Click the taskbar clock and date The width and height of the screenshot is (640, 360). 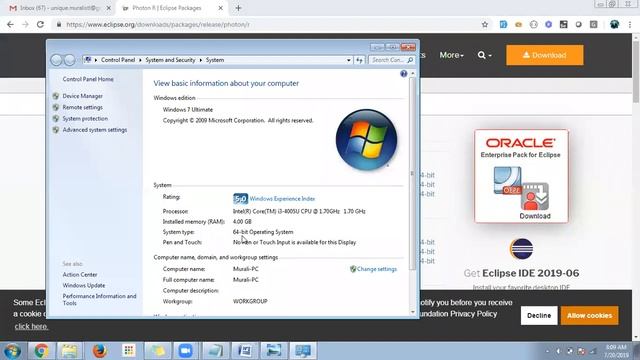point(616,351)
